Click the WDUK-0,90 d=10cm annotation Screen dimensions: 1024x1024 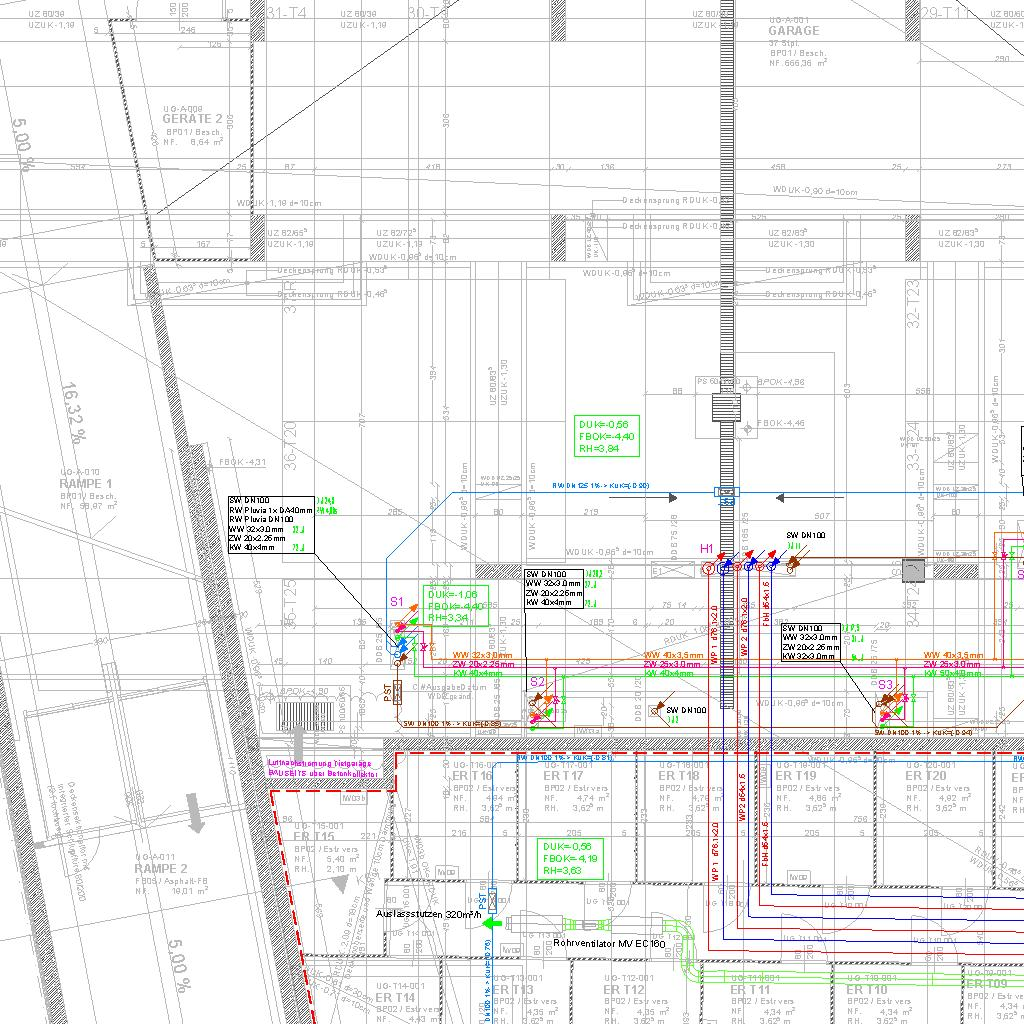(814, 191)
